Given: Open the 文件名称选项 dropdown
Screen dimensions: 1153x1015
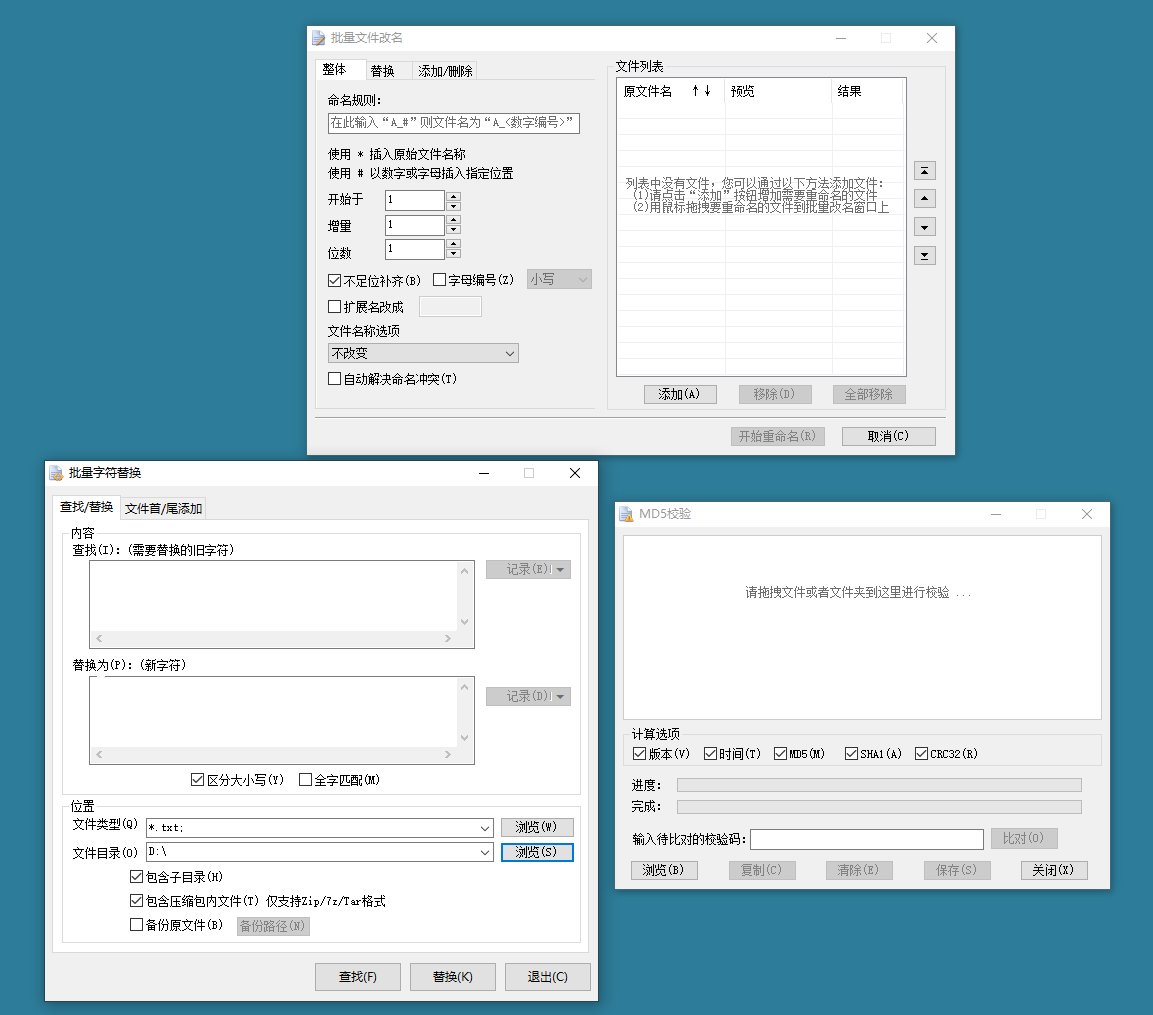Looking at the screenshot, I should click(x=509, y=353).
